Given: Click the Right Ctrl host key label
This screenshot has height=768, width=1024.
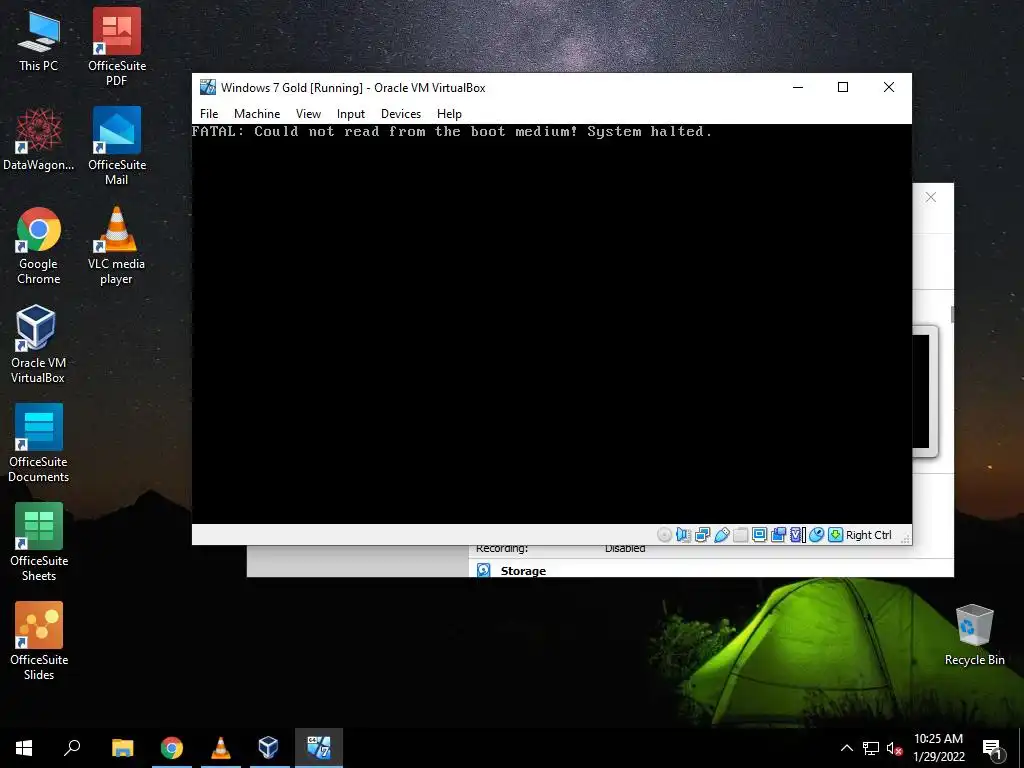Looking at the screenshot, I should 869,536.
